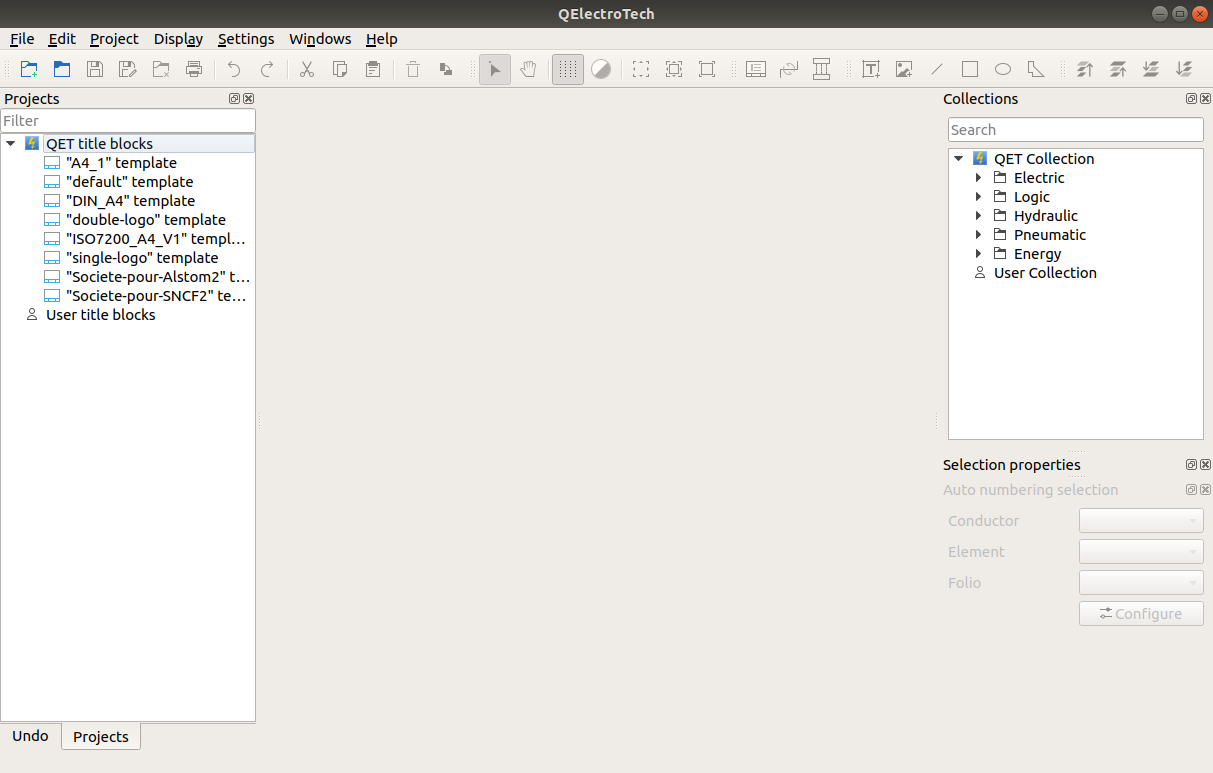Screen dimensions: 1213x773
Task: Expand the Logic folder
Action: (979, 197)
